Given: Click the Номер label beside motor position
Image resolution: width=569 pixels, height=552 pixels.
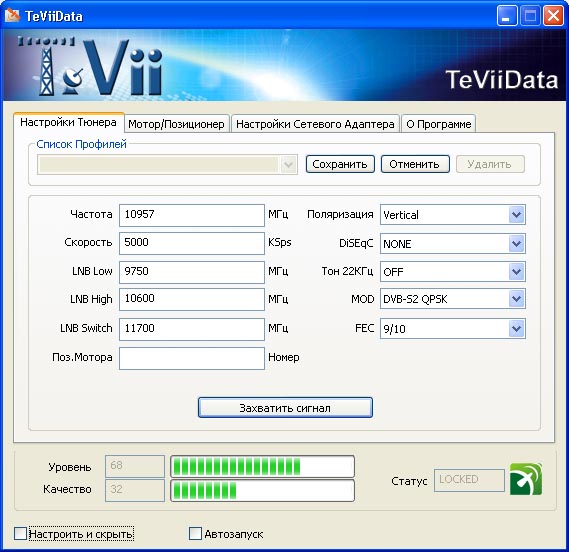Looking at the screenshot, I should coord(284,357).
